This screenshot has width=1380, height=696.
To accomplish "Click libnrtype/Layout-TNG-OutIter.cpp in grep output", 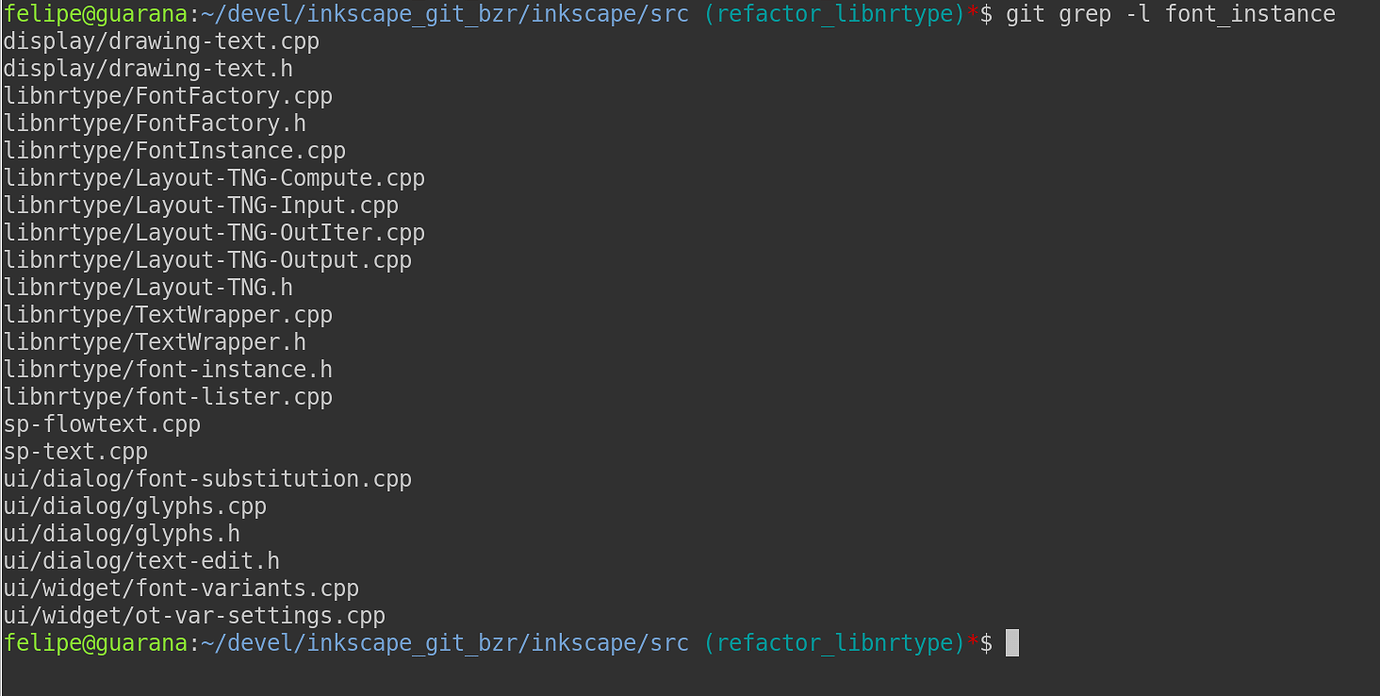I will [x=214, y=233].
